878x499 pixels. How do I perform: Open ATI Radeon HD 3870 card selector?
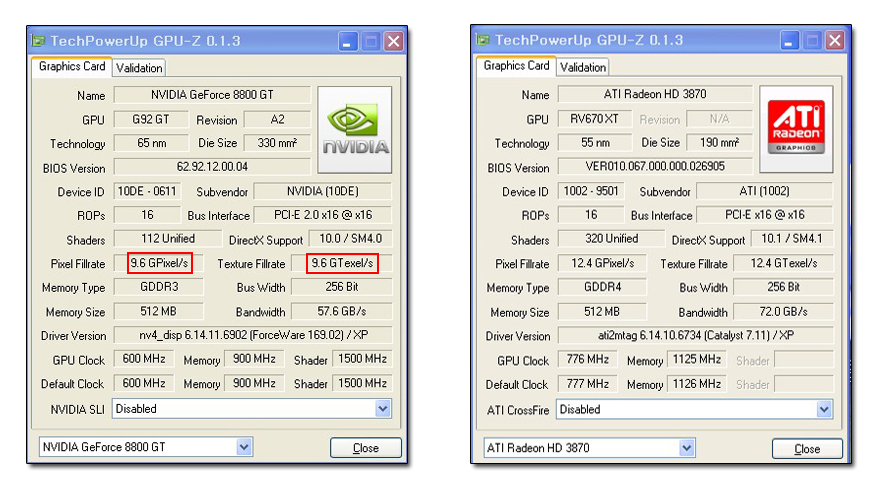pyautogui.click(x=590, y=448)
